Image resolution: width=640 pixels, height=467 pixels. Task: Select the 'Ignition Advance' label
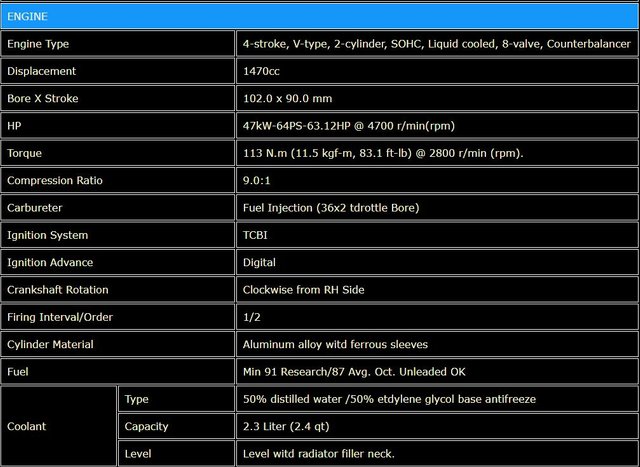click(50, 262)
